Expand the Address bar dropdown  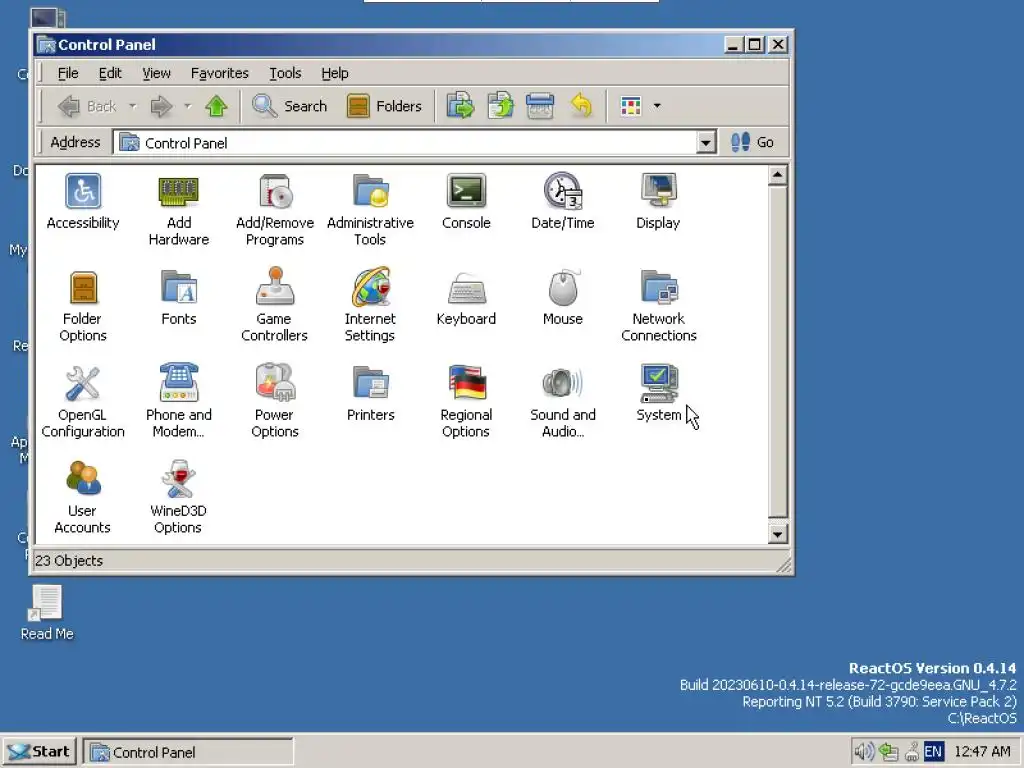click(705, 142)
